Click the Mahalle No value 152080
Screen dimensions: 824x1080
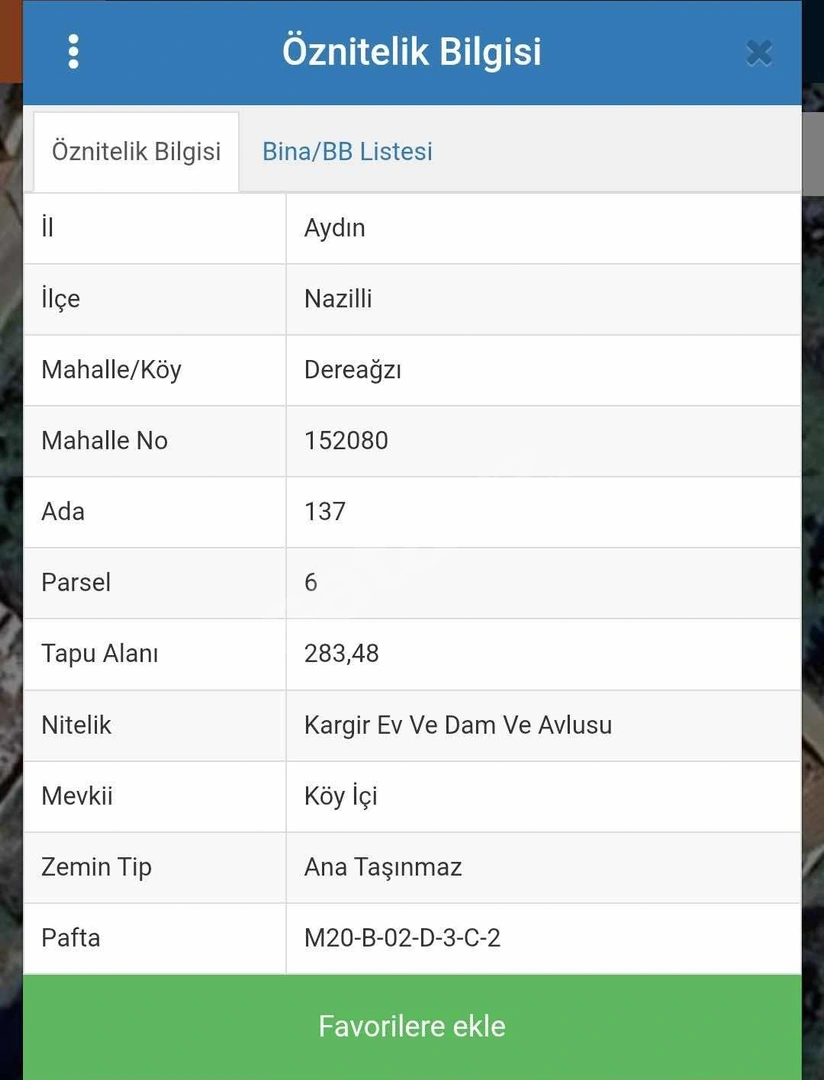pos(347,441)
